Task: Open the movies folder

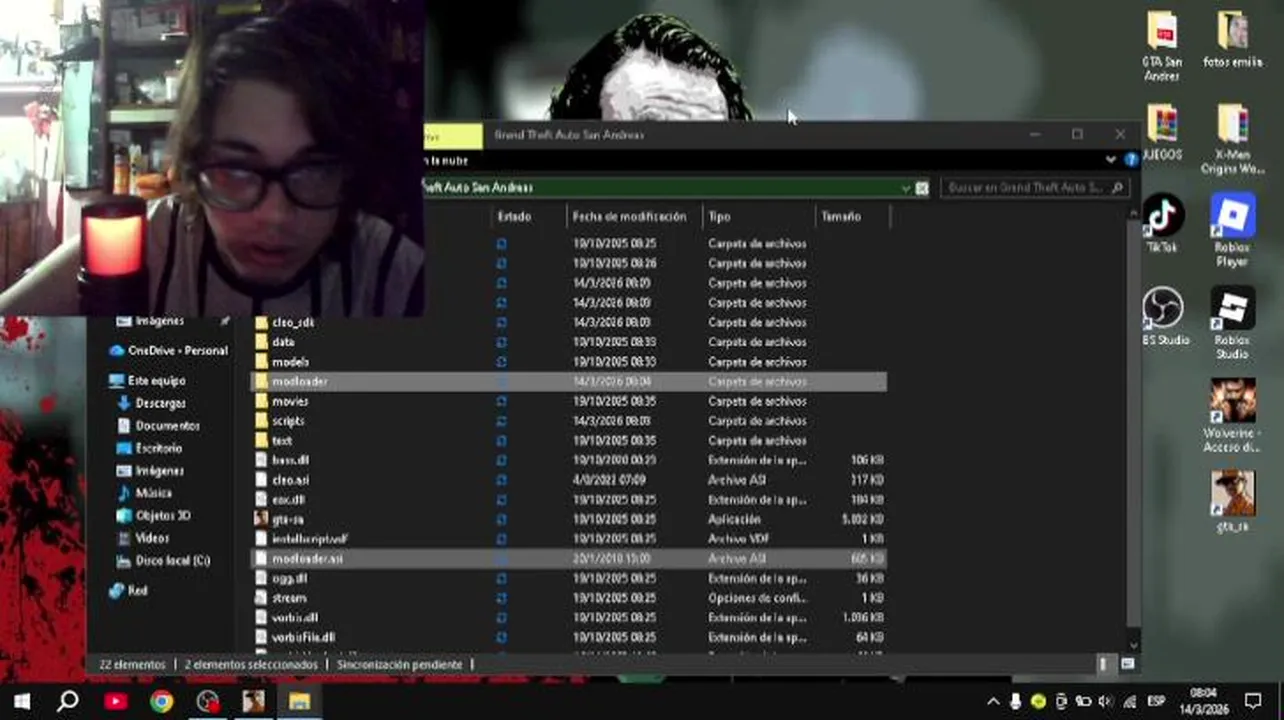Action: point(289,401)
